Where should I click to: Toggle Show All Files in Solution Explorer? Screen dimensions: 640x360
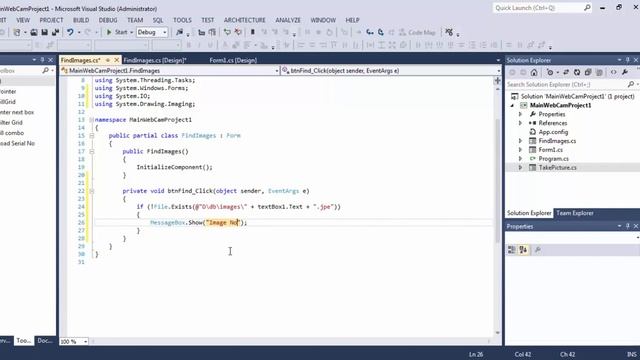pyautogui.click(x=599, y=73)
